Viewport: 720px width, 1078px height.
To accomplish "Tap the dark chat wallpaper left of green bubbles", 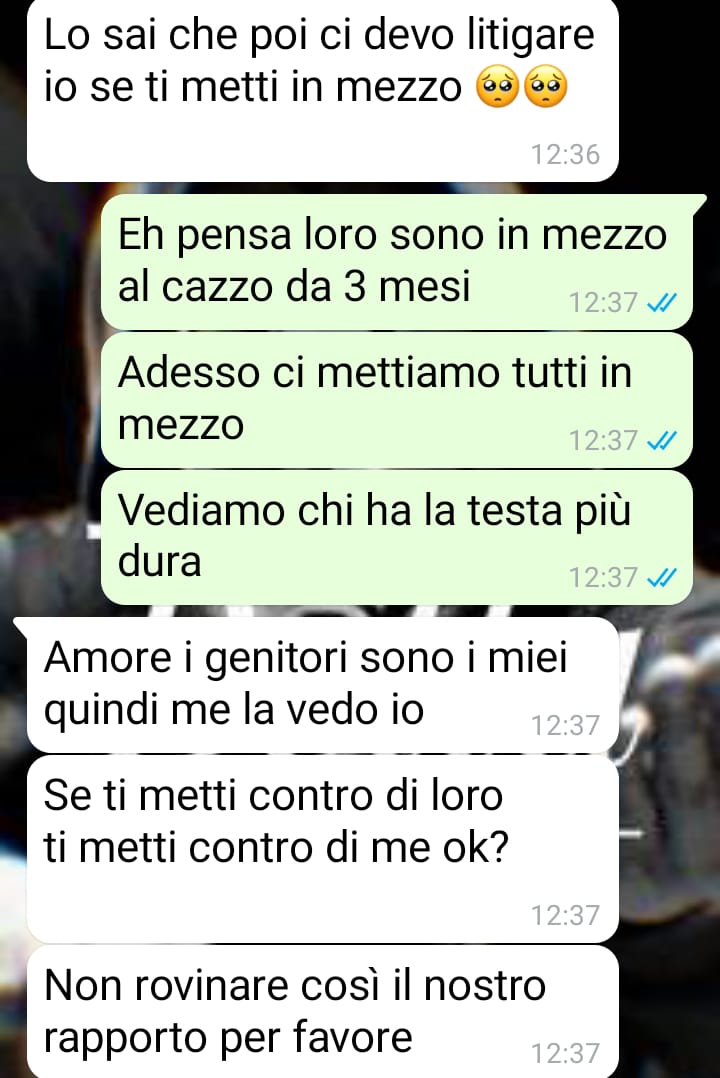I will pyautogui.click(x=50, y=399).
